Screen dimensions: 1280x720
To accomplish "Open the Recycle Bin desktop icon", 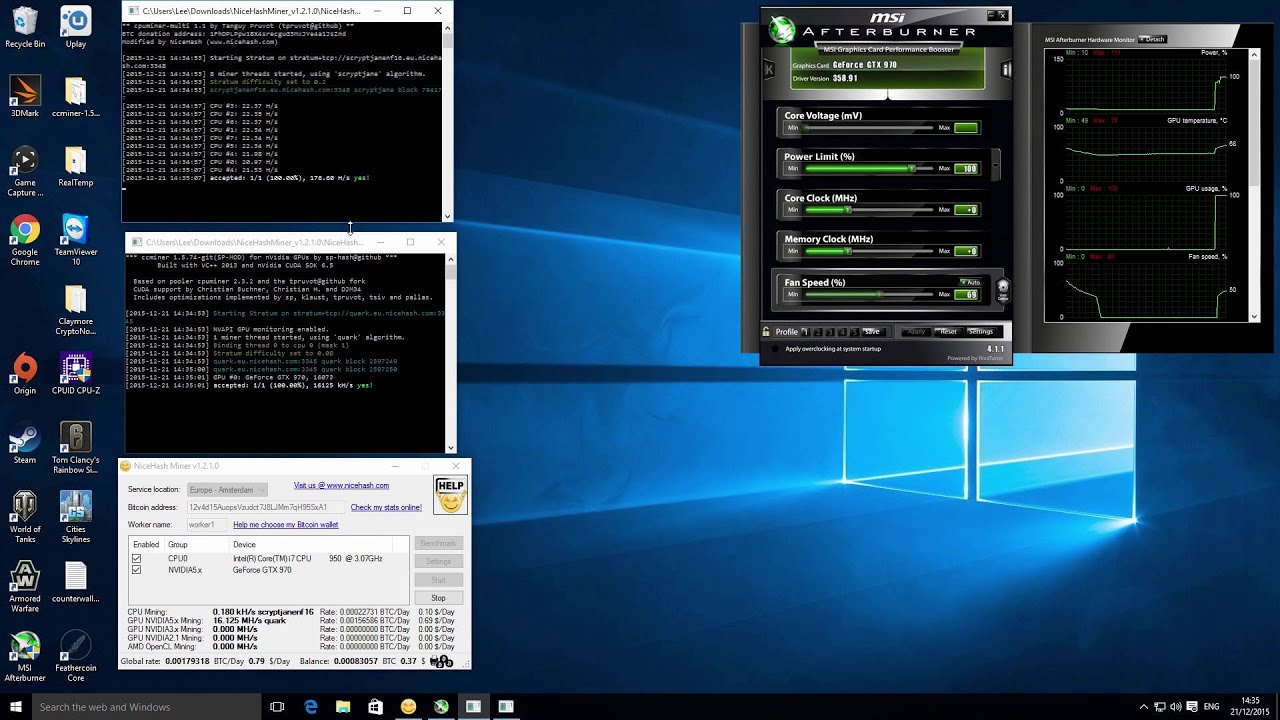I will 25,27.
